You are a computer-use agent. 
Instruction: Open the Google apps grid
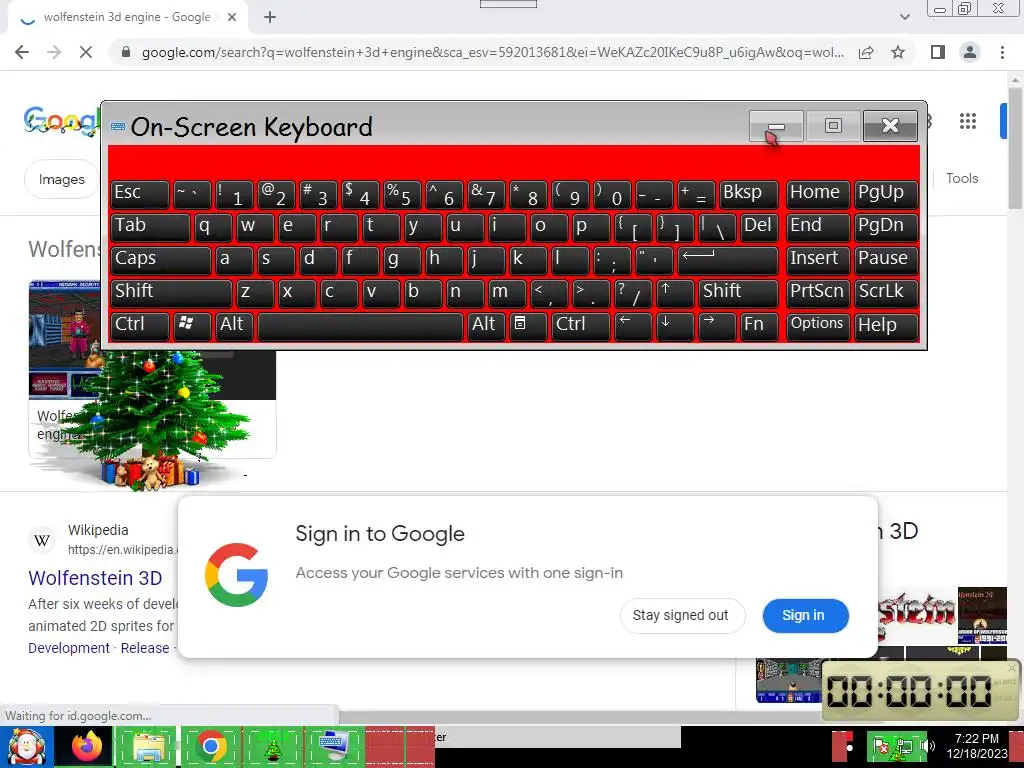click(968, 121)
